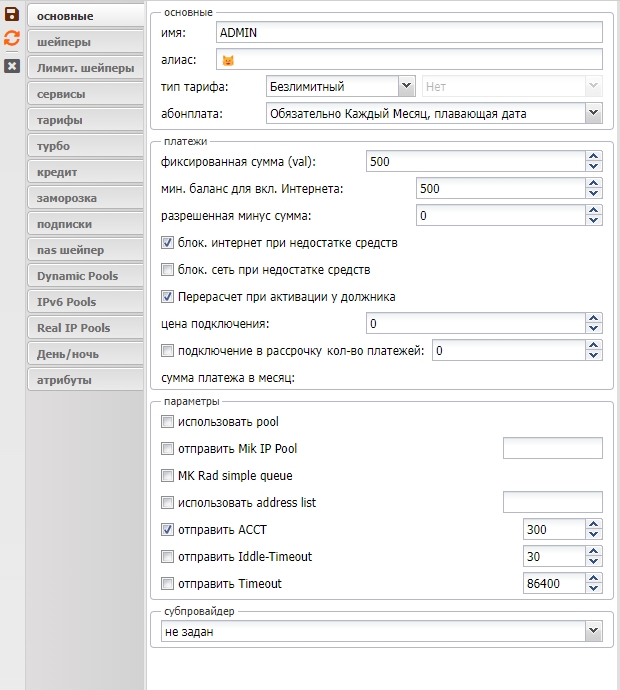The image size is (620, 690).
Task: Open the заморозка tab
Action: [x=85, y=198]
